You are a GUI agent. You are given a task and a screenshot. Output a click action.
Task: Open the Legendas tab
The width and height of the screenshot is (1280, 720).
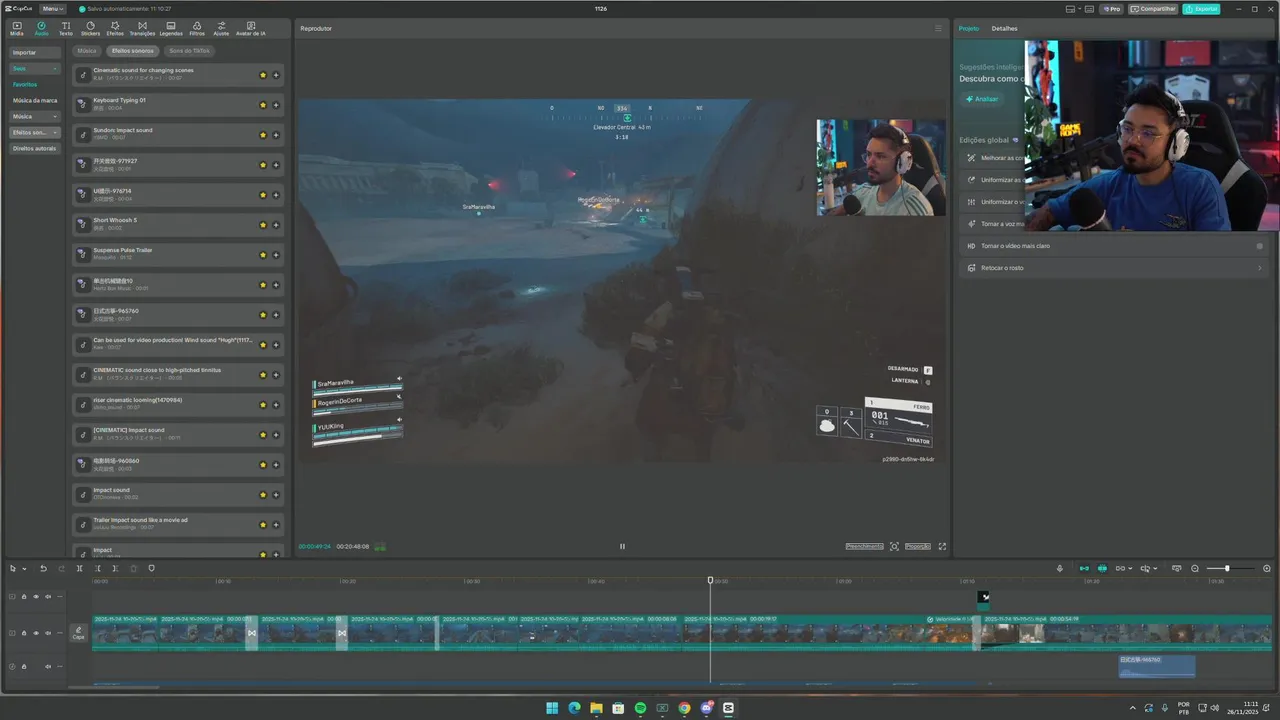point(171,28)
